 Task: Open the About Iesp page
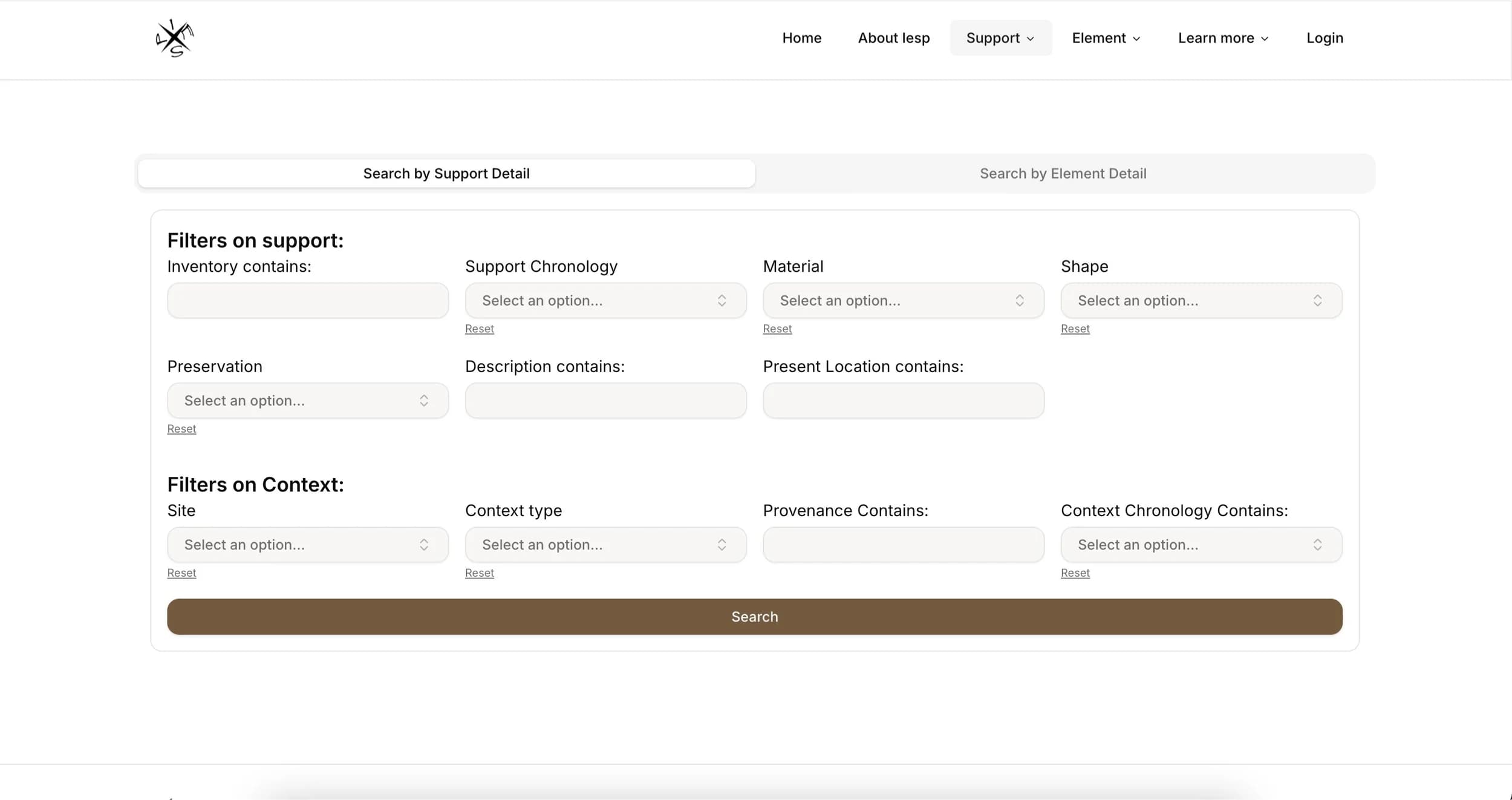[x=893, y=38]
